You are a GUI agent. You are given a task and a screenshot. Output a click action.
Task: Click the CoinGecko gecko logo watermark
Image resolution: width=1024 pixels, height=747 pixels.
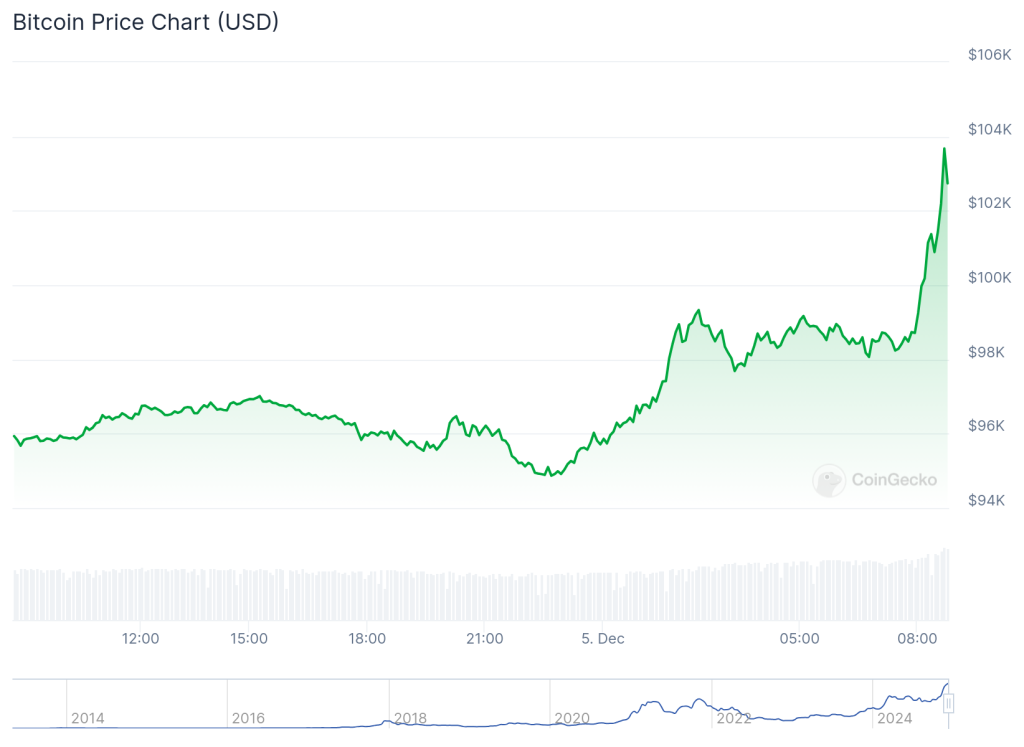829,481
